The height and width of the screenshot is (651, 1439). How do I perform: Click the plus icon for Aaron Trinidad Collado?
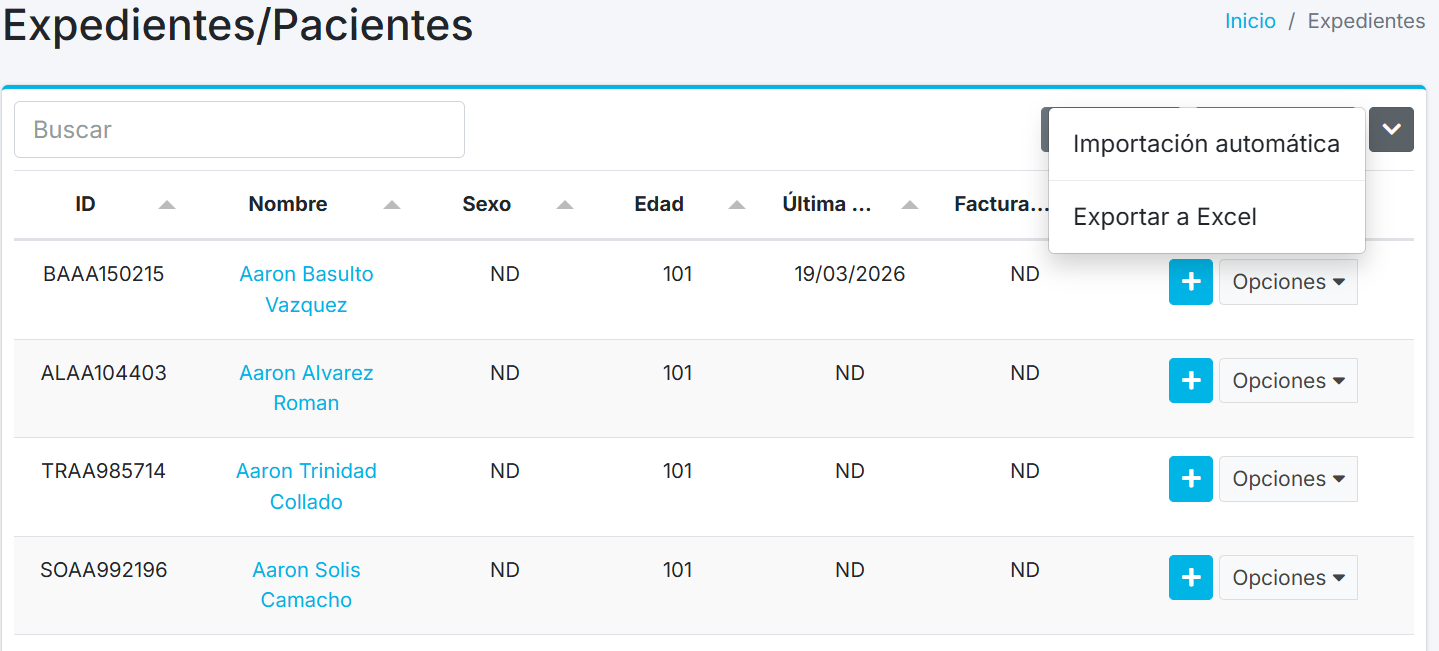pyautogui.click(x=1190, y=479)
